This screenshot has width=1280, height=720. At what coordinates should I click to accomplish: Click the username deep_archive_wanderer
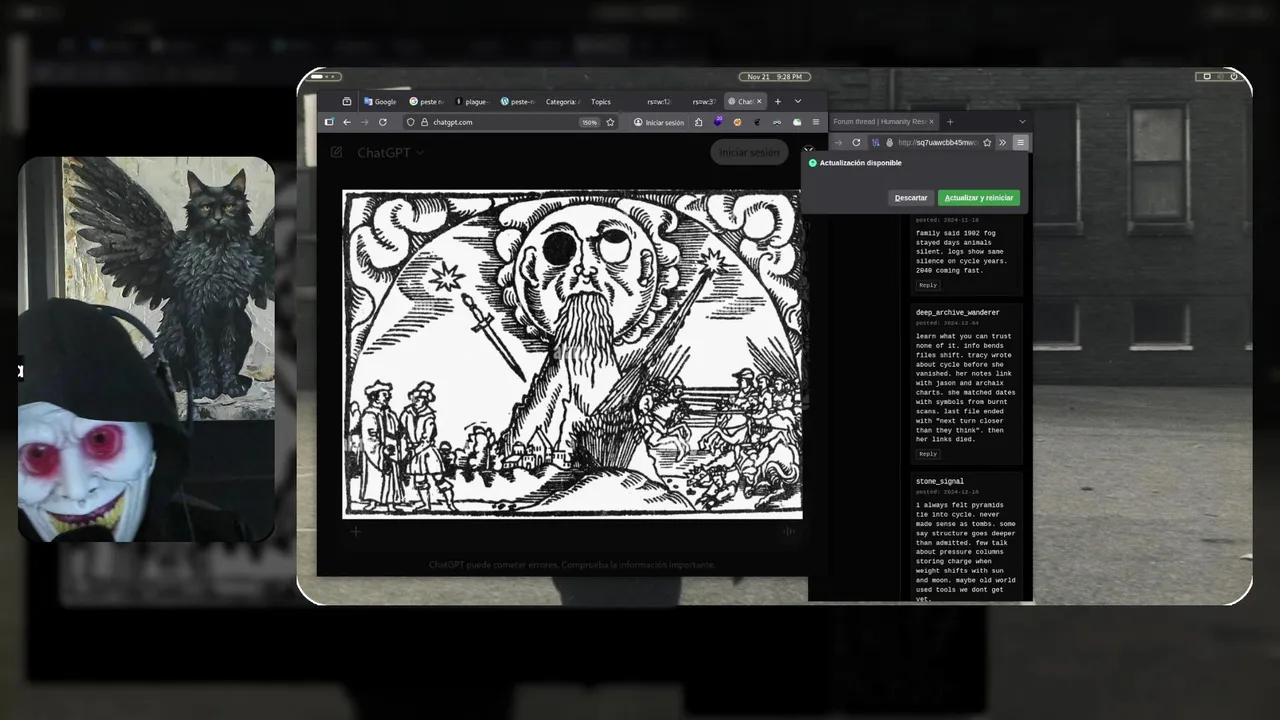tap(957, 313)
